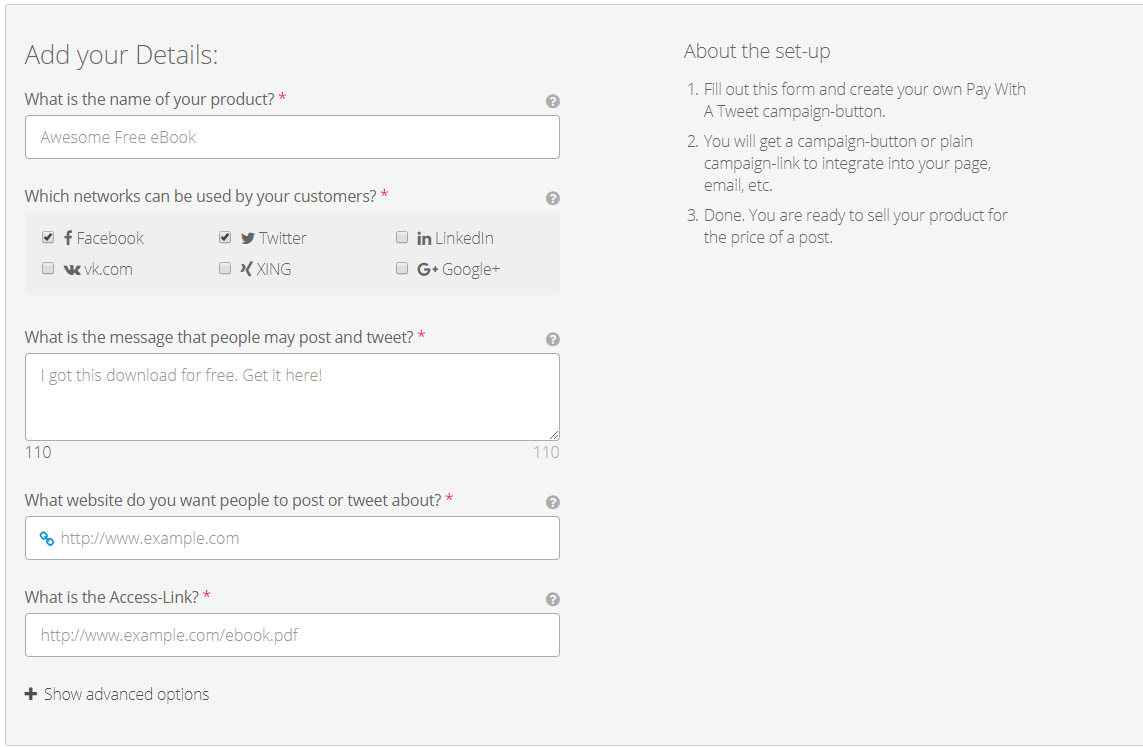Screen dimensions: 1143x747
Task: Uncheck the Facebook network checkbox
Action: tap(48, 237)
